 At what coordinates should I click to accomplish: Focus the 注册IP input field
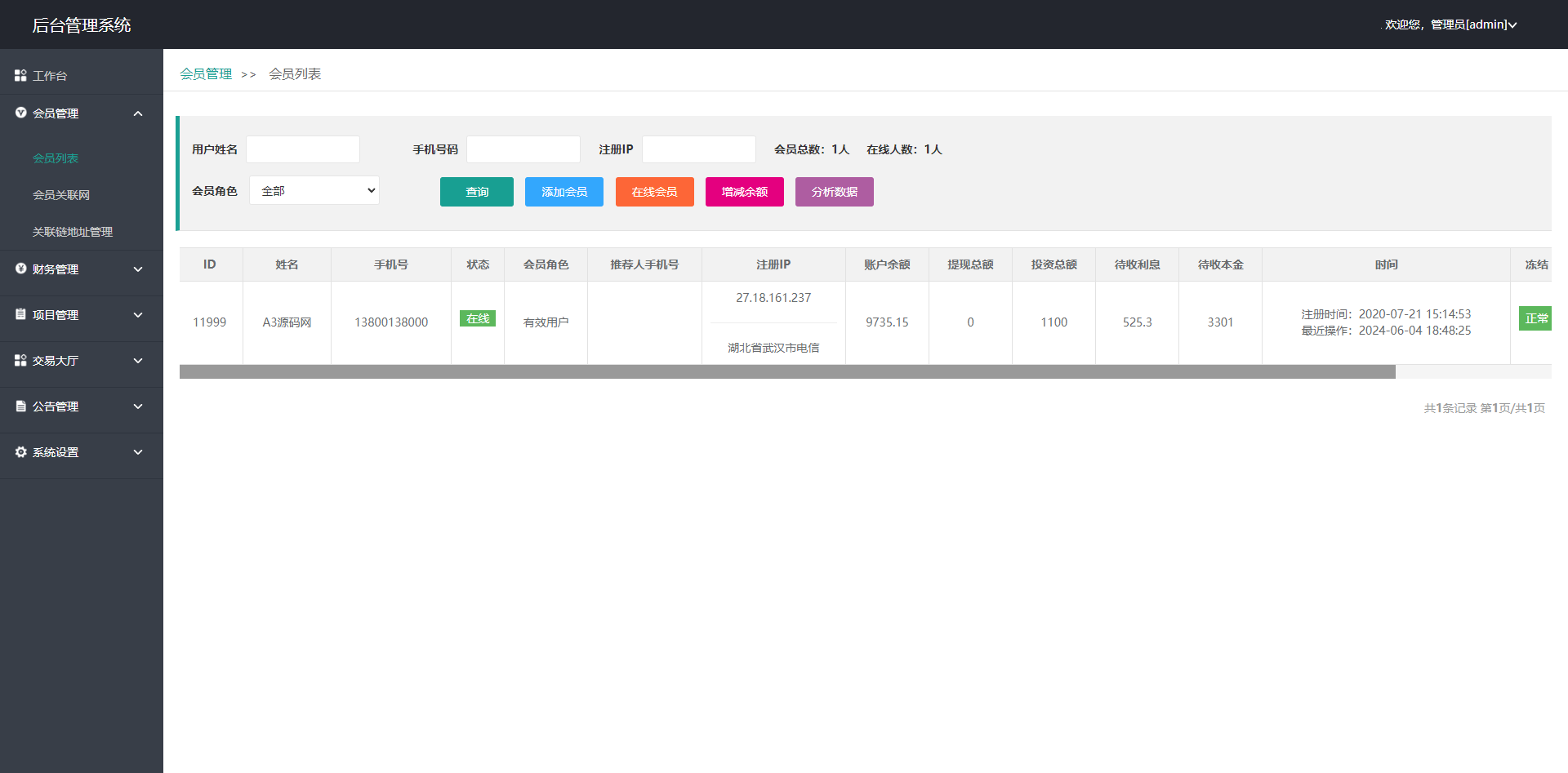[699, 149]
